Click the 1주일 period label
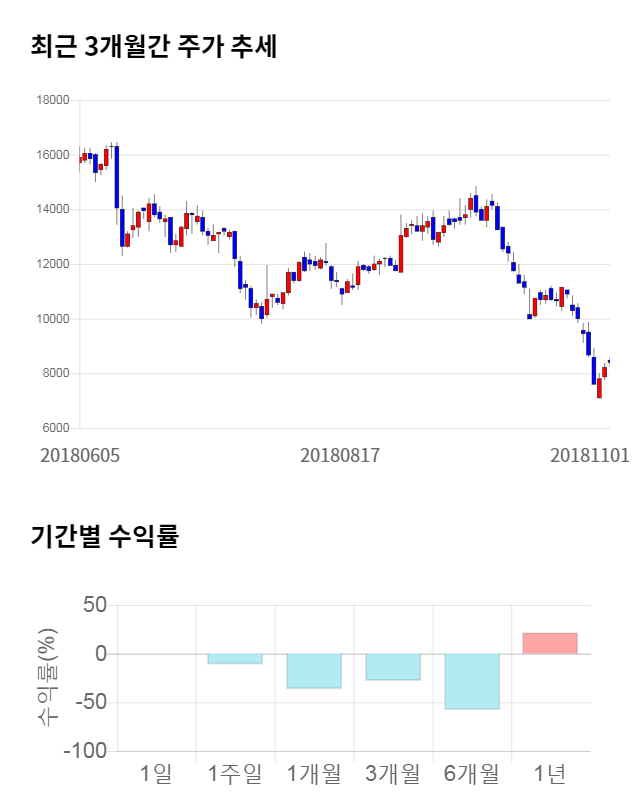Screen dimensions: 640x810 (x=235, y=773)
